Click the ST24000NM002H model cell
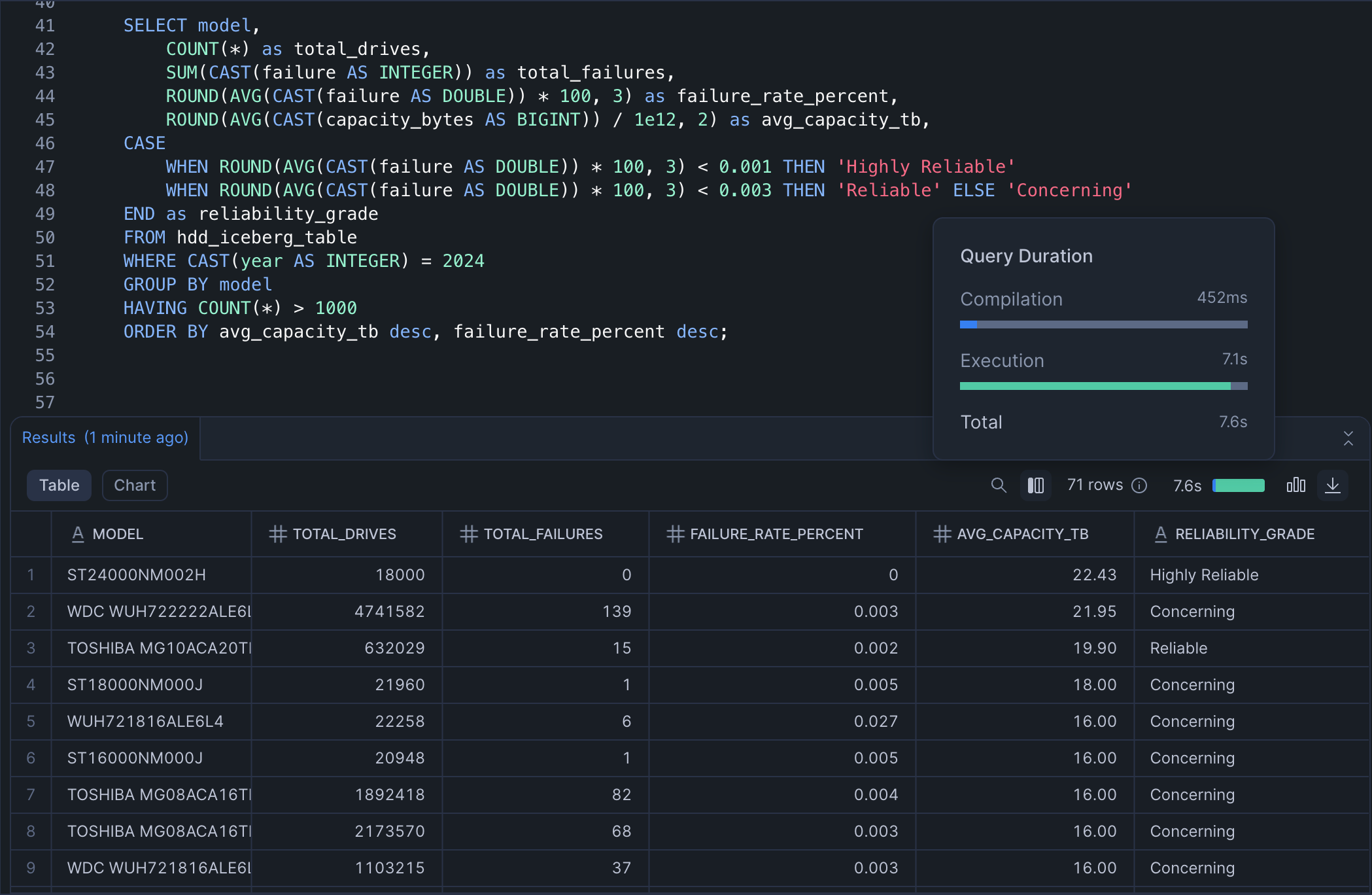Screen dimensions: 1372x895 (x=137, y=575)
